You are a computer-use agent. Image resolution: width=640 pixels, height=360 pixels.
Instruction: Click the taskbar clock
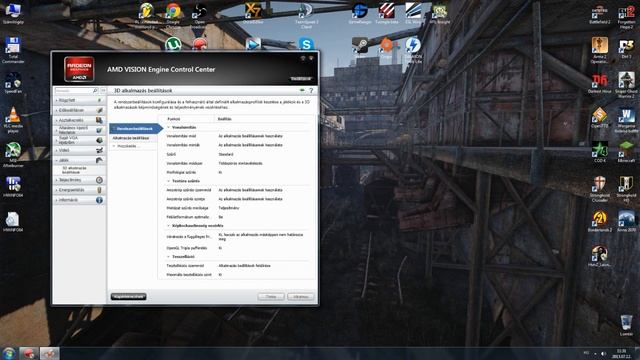click(622, 353)
